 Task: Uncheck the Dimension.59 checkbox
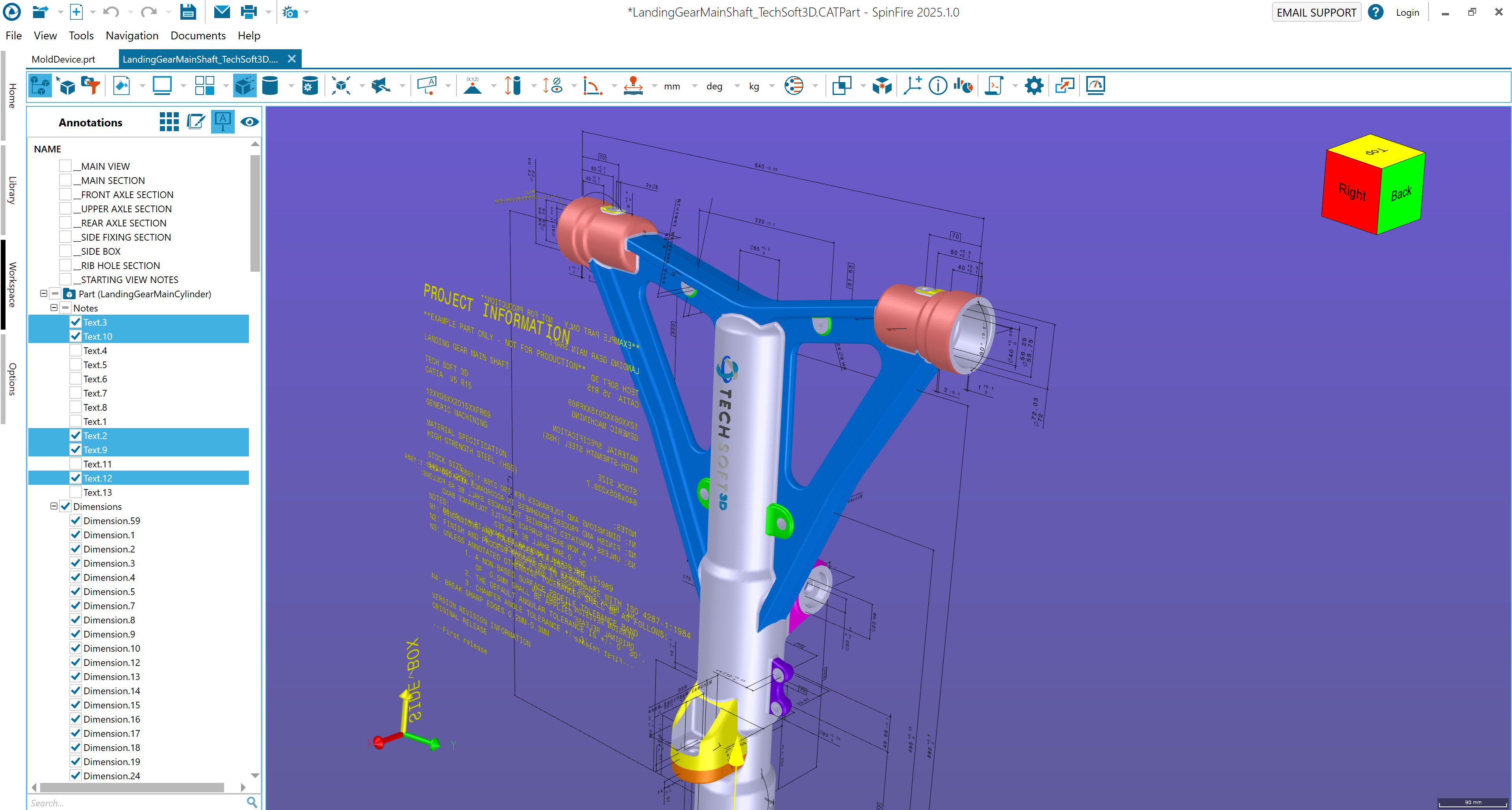click(x=76, y=521)
